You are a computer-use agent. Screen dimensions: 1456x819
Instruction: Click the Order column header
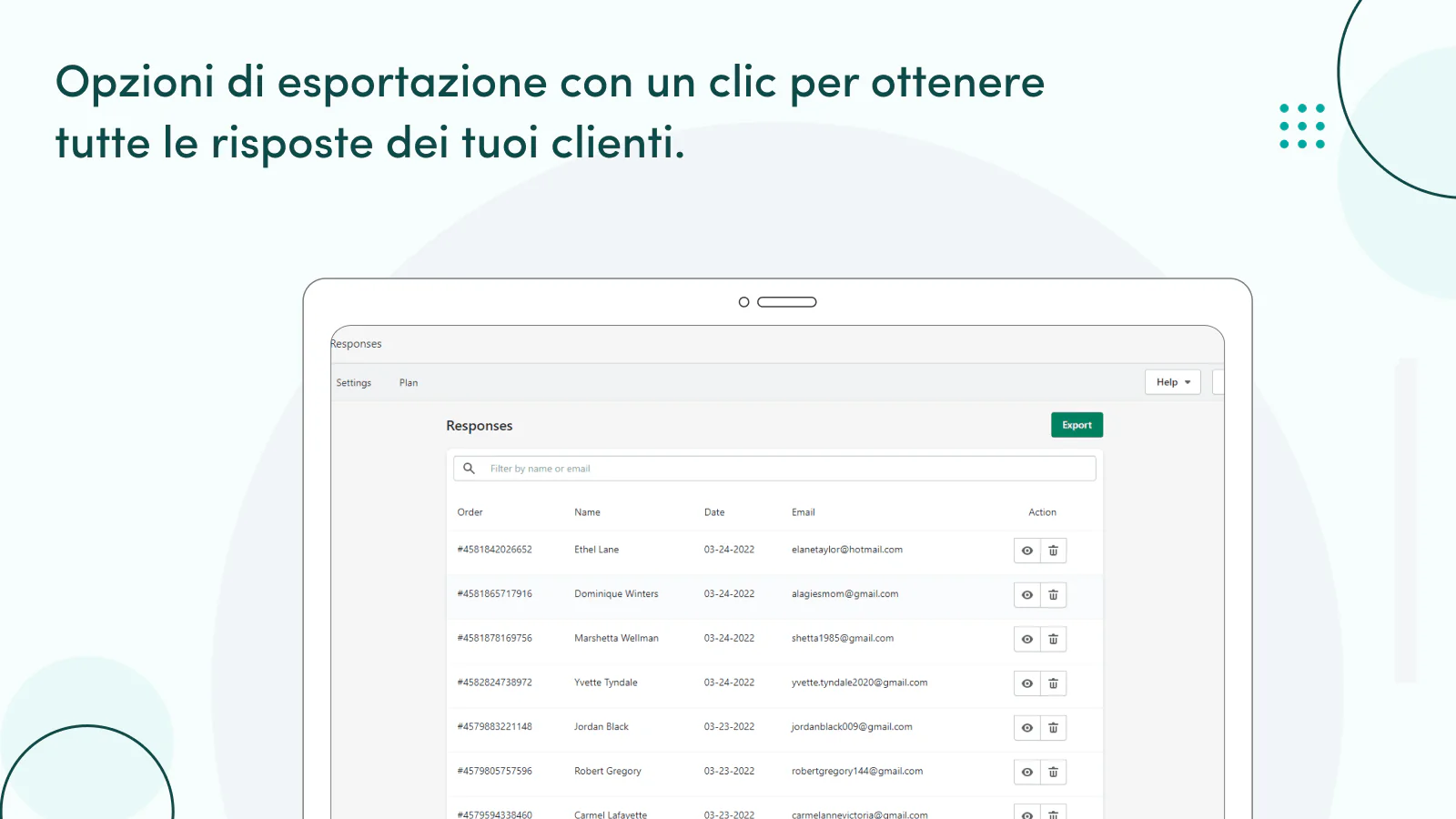470,512
